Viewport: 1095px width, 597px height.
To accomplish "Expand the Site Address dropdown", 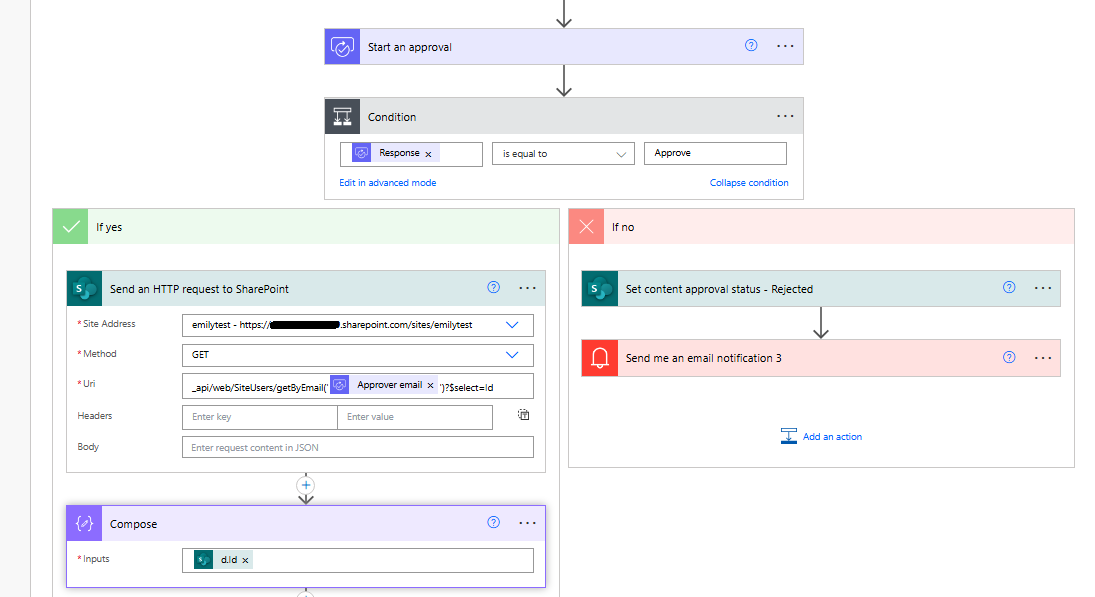I will (512, 325).
